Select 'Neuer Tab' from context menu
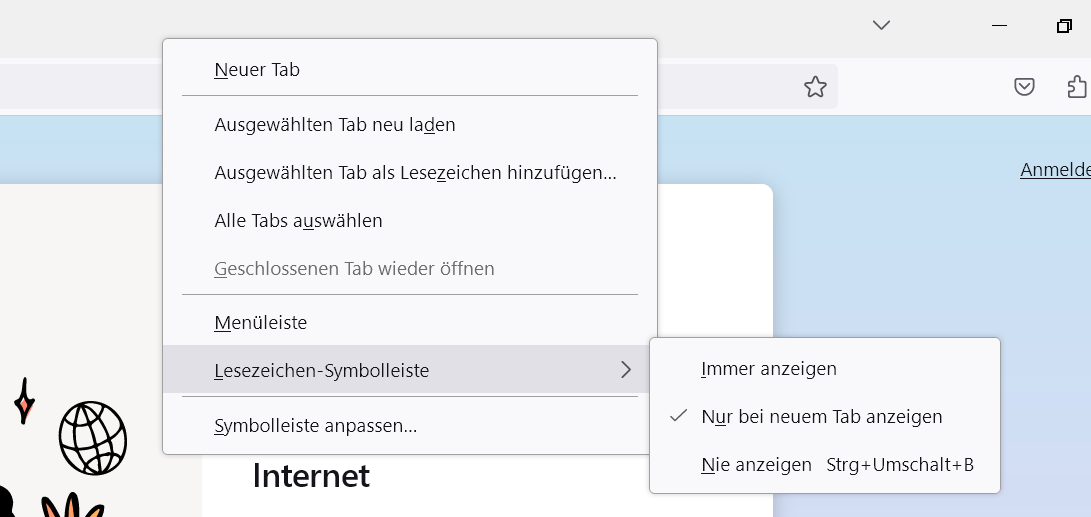 pos(257,70)
